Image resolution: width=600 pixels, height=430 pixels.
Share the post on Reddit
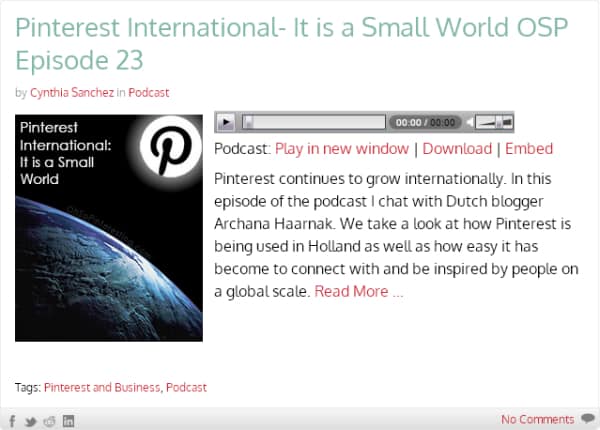point(49,421)
